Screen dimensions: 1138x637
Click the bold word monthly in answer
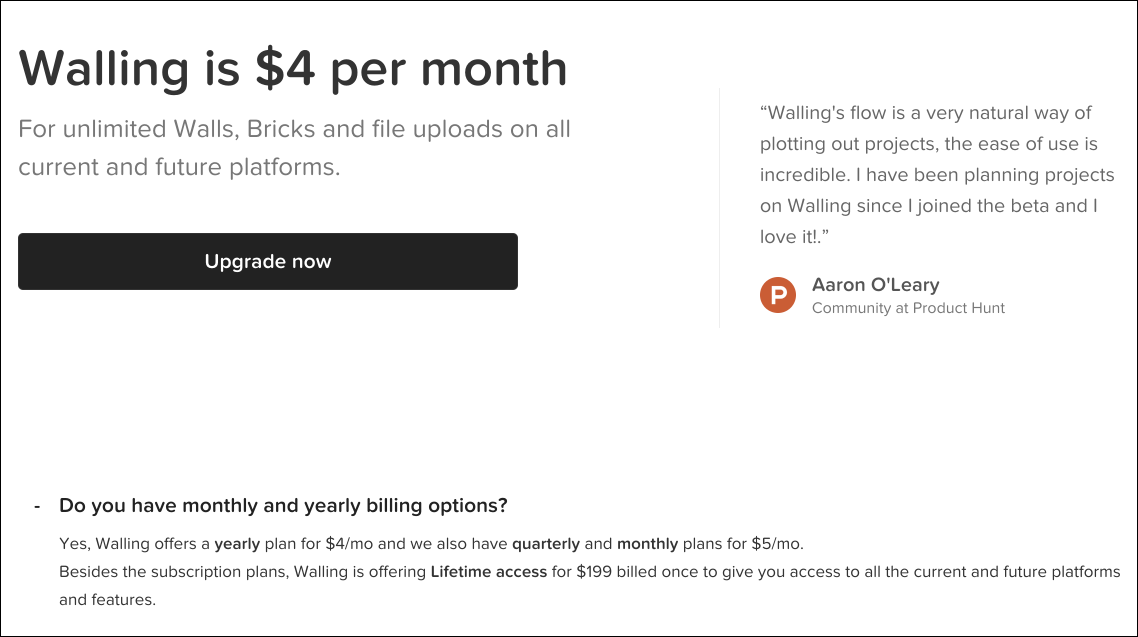(x=647, y=544)
